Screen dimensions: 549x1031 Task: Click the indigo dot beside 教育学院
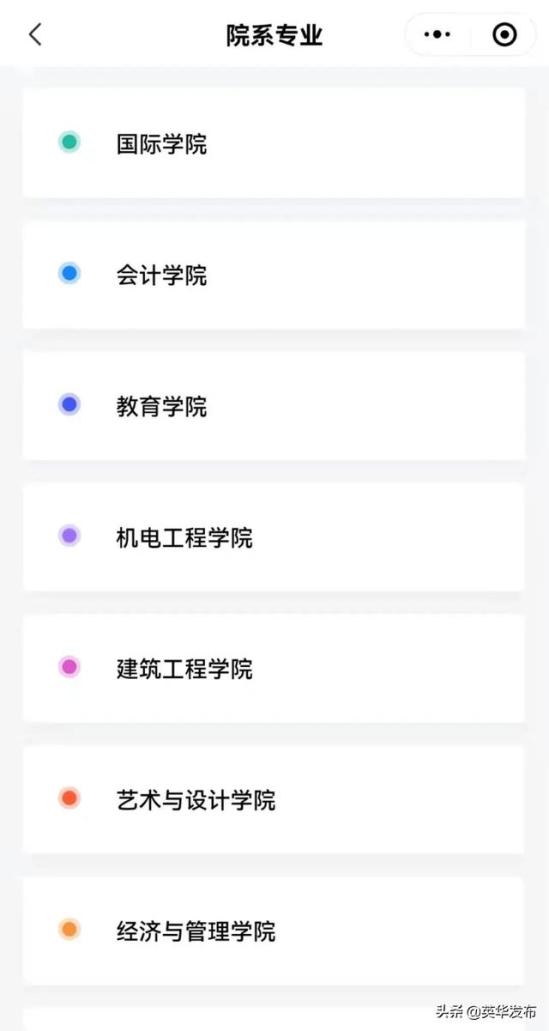pyautogui.click(x=69, y=404)
